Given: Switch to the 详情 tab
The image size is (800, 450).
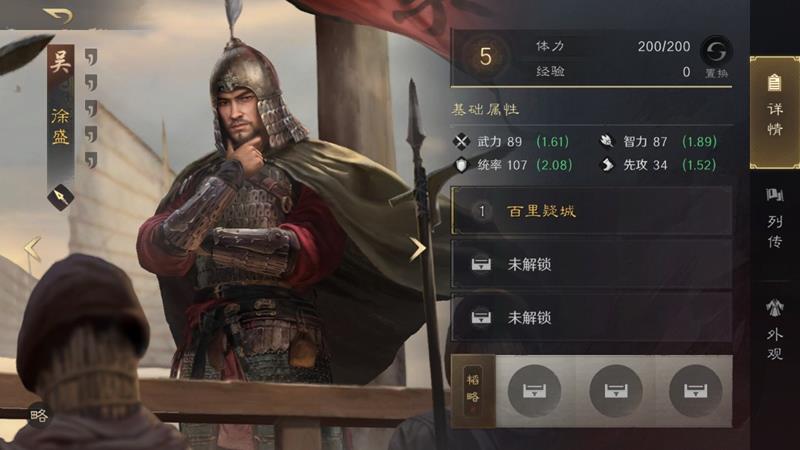Looking at the screenshot, I should (x=774, y=112).
